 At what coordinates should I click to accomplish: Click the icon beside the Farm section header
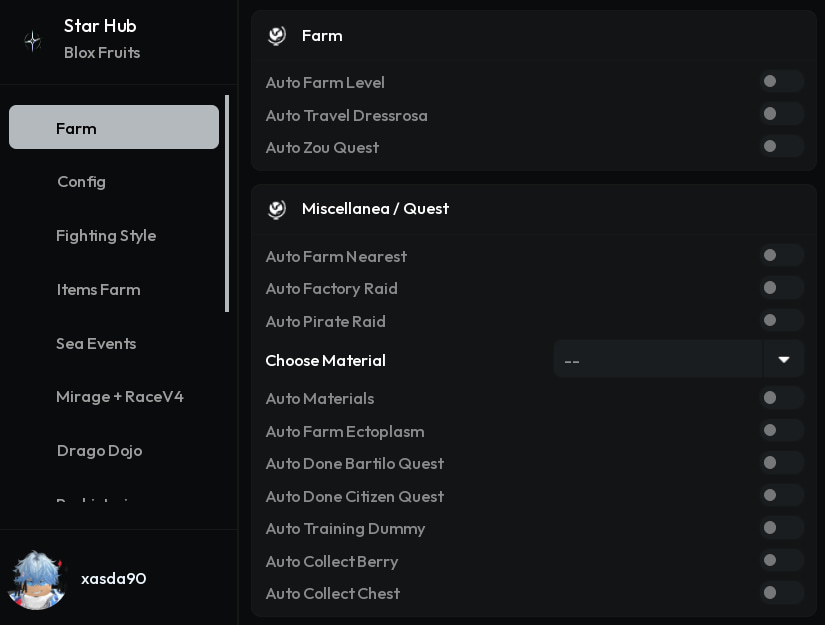[277, 36]
